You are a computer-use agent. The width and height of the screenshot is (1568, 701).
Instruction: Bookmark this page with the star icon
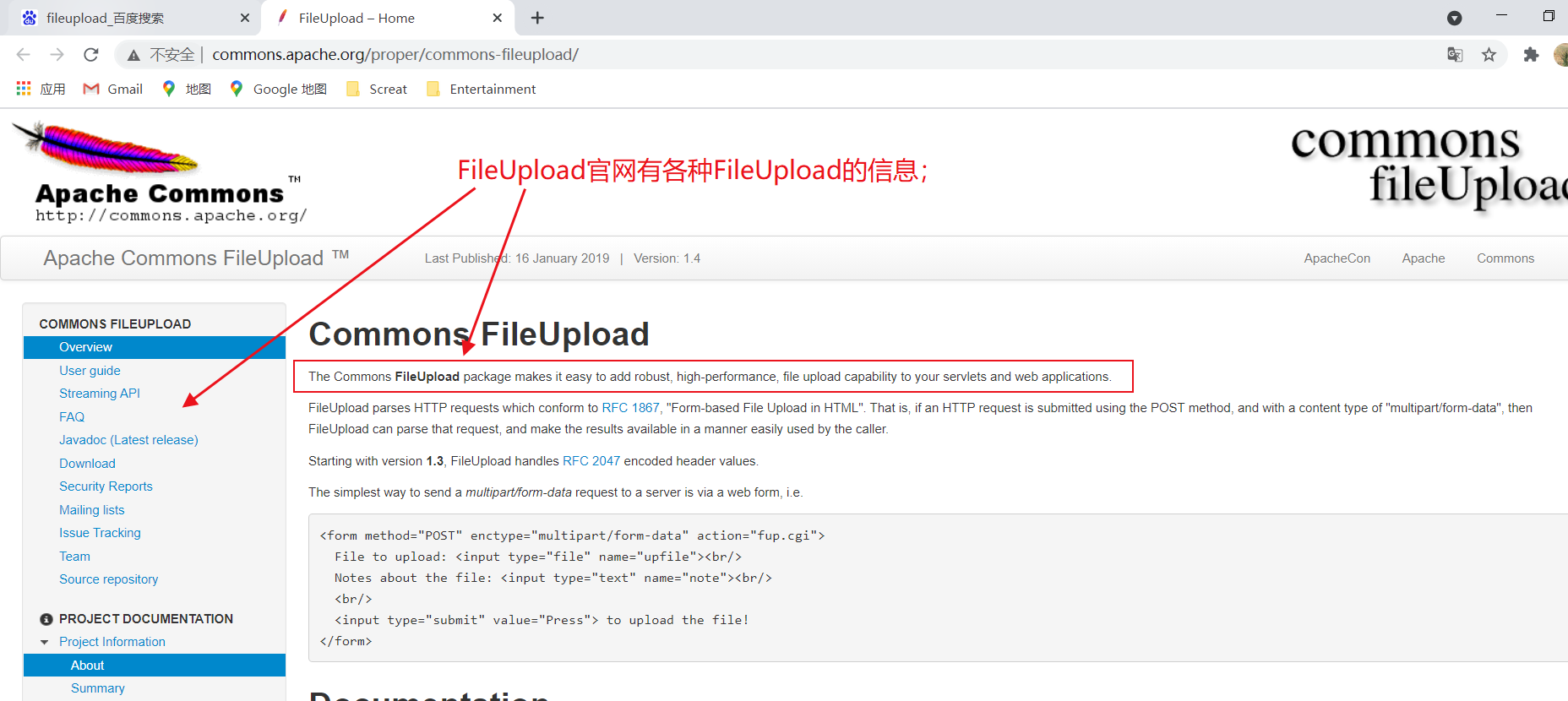click(x=1489, y=55)
